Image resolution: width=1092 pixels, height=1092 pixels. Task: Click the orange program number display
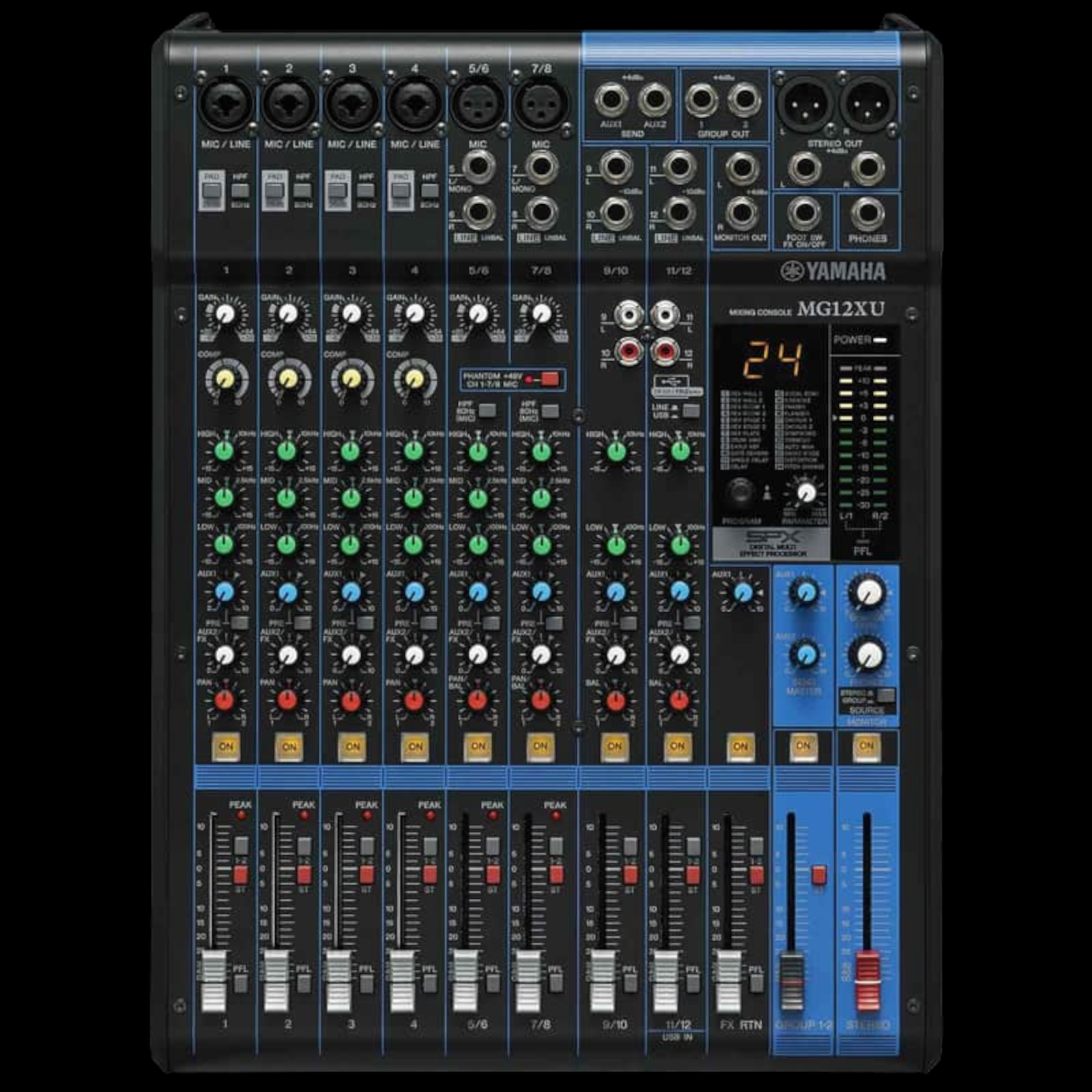(x=772, y=360)
